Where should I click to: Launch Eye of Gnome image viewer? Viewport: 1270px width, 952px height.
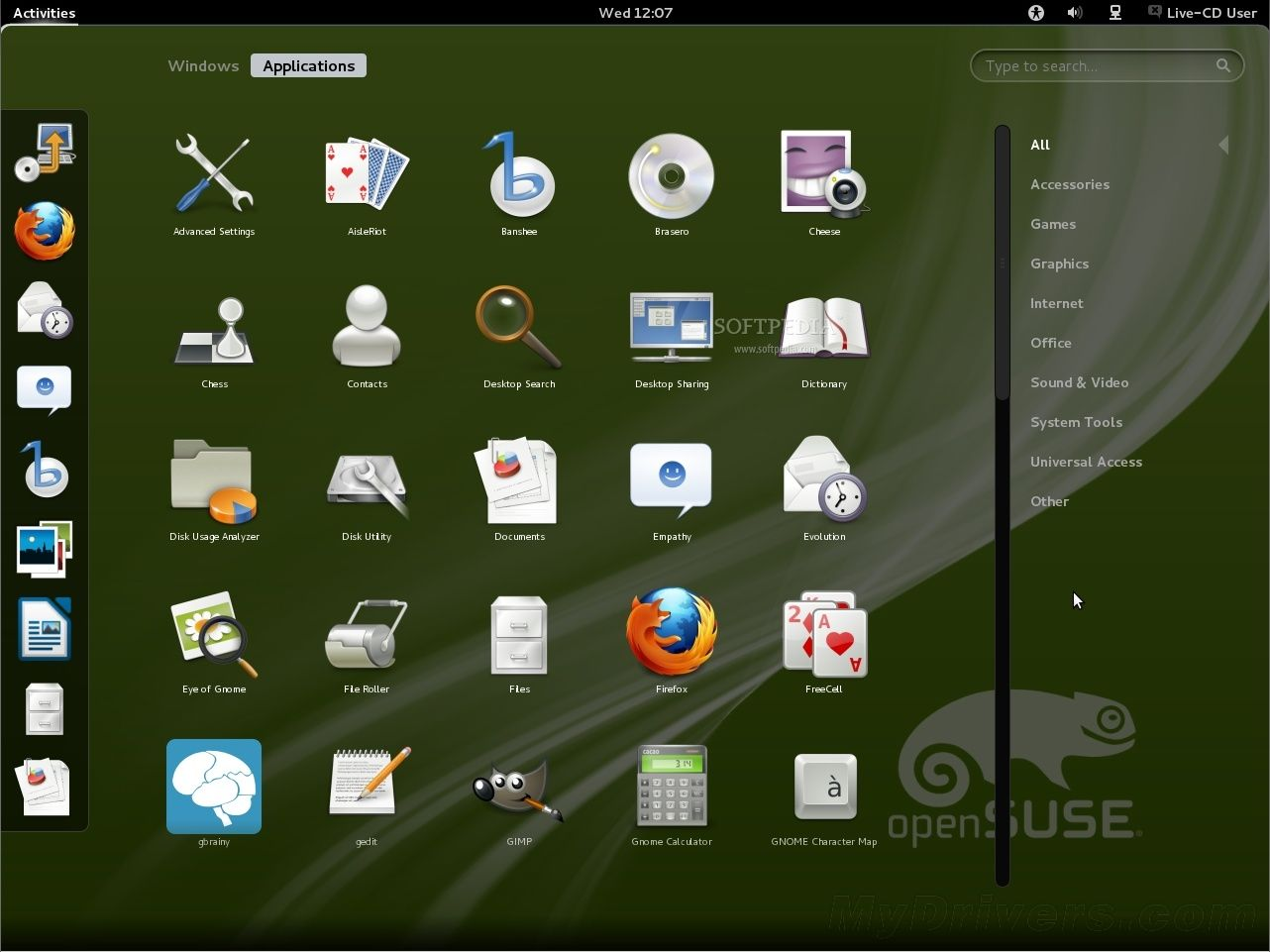point(214,634)
